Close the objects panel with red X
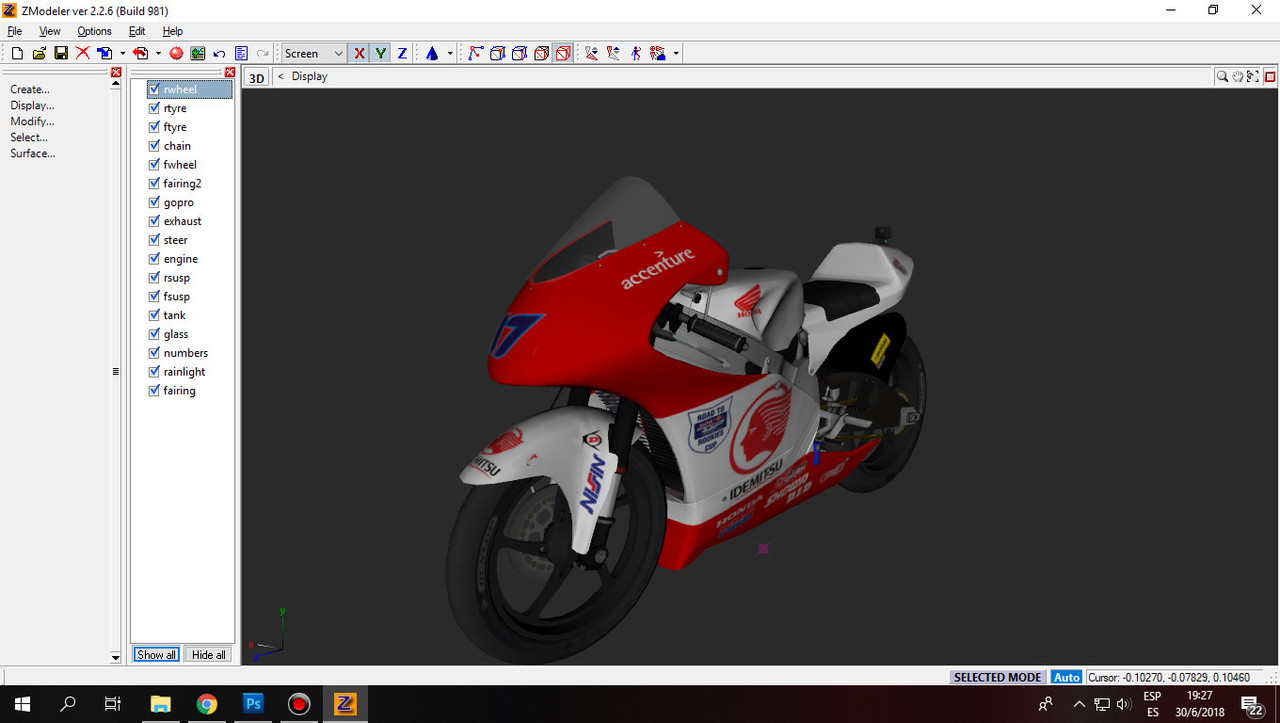1280x723 pixels. click(230, 72)
